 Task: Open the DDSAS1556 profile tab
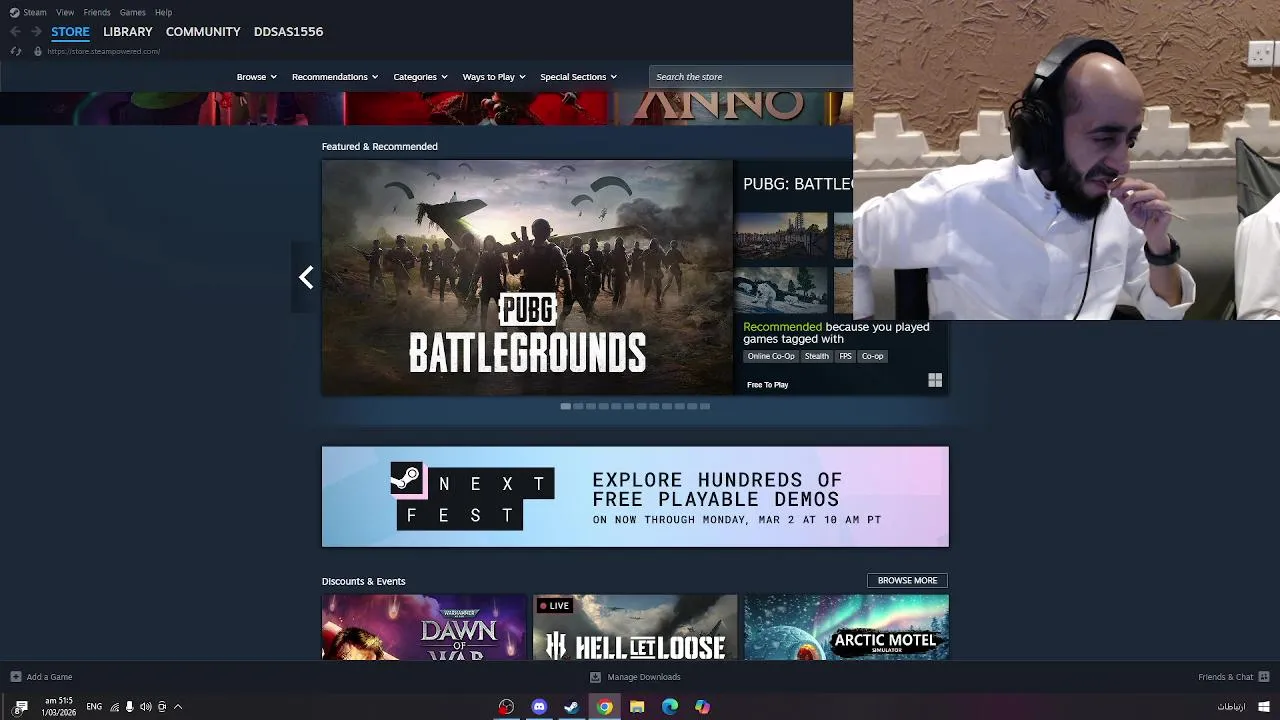288,32
